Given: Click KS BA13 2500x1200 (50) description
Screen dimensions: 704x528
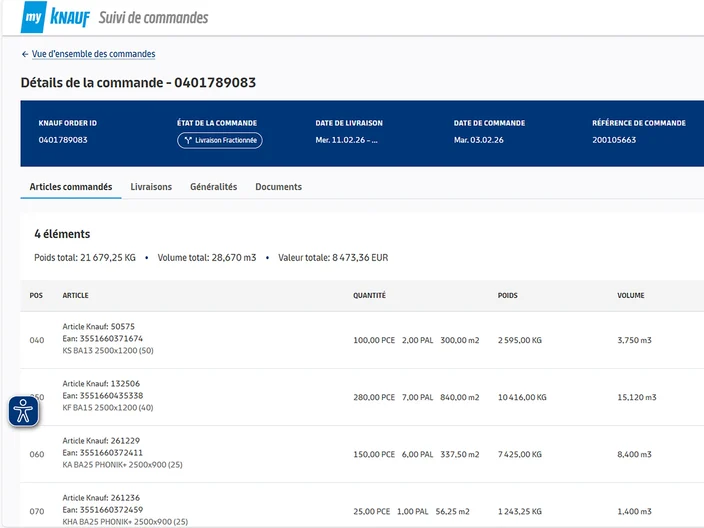Looking at the screenshot, I should [108, 351].
